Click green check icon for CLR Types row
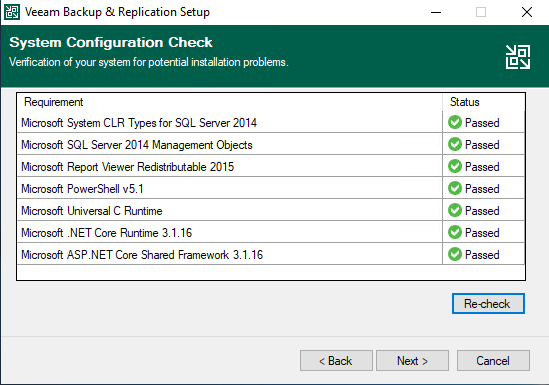The height and width of the screenshot is (385, 549). point(455,122)
